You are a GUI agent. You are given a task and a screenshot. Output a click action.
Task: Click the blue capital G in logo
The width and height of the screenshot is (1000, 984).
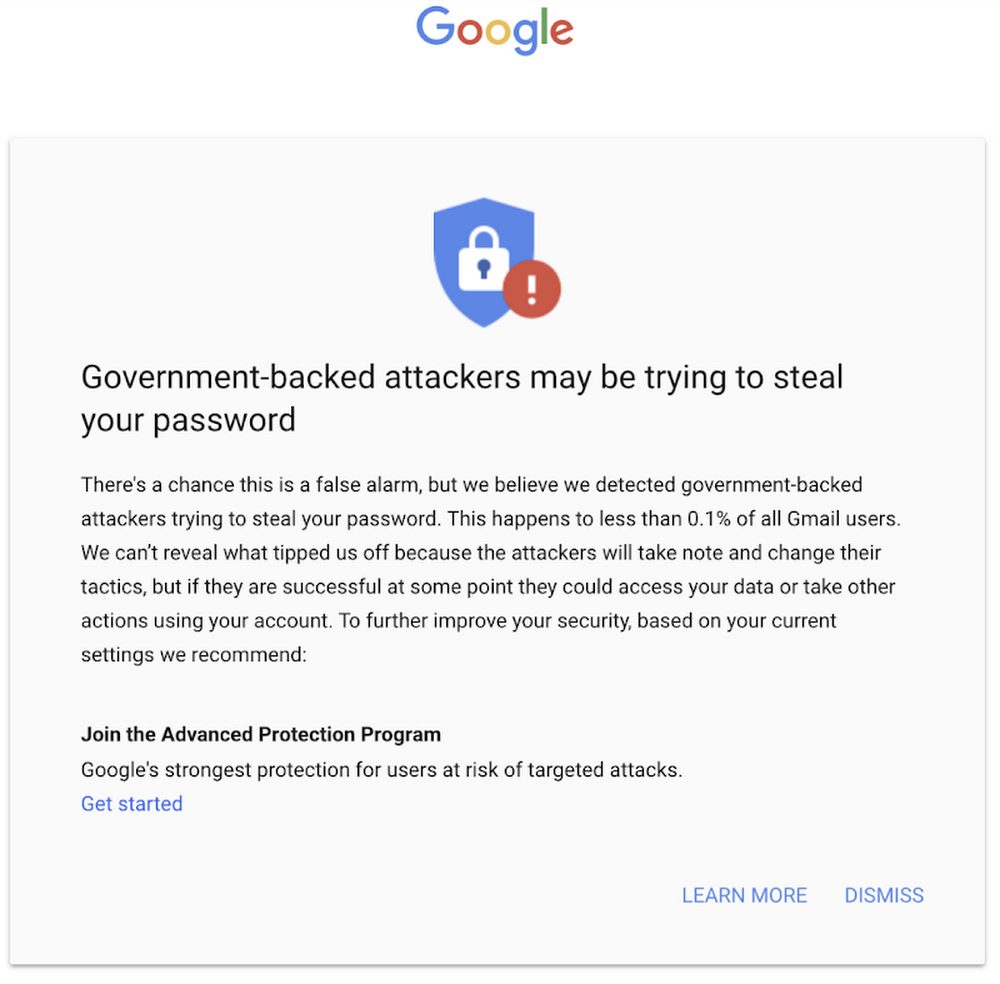tap(437, 27)
